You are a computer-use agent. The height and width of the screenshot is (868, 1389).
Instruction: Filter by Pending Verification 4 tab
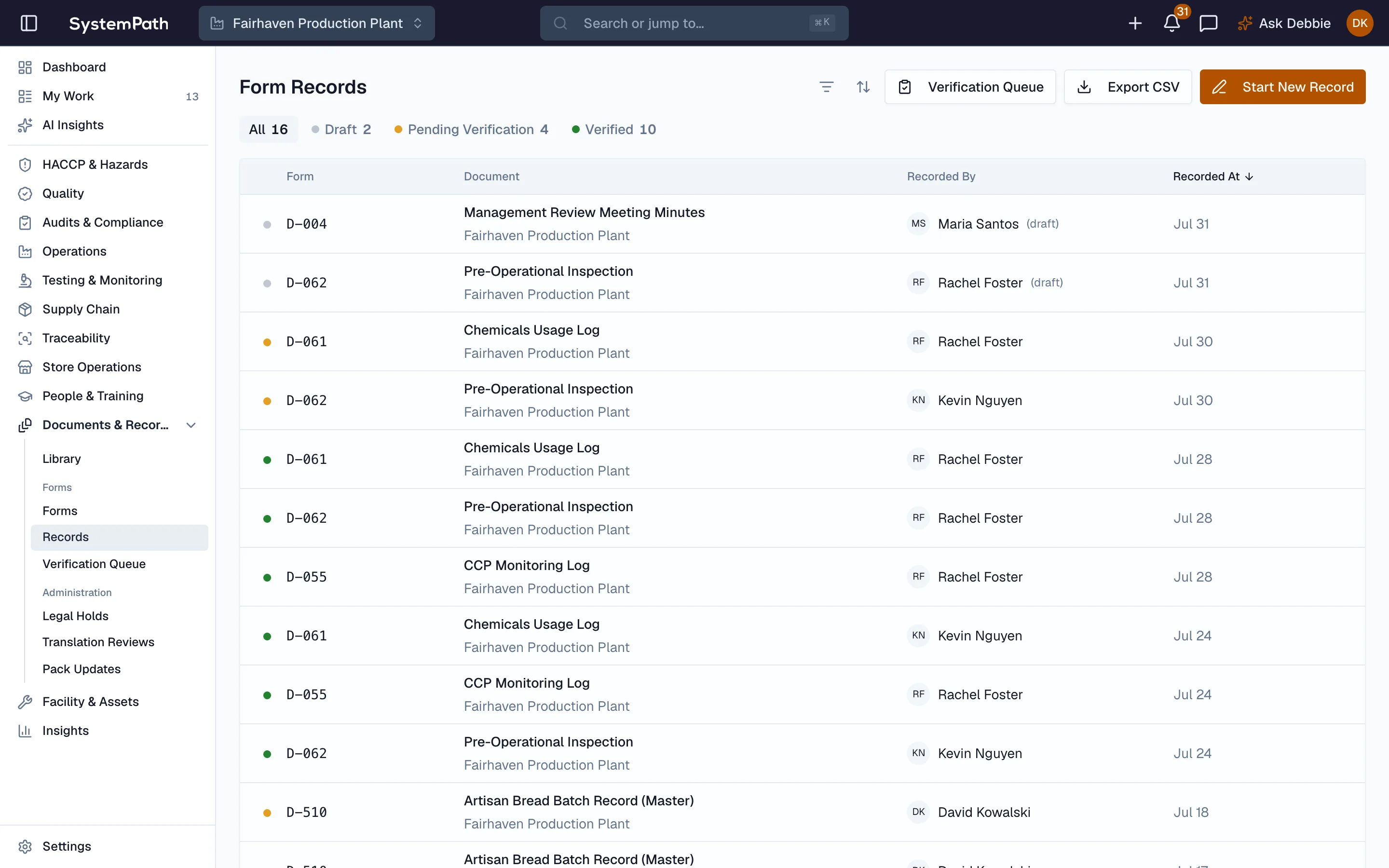(x=471, y=129)
